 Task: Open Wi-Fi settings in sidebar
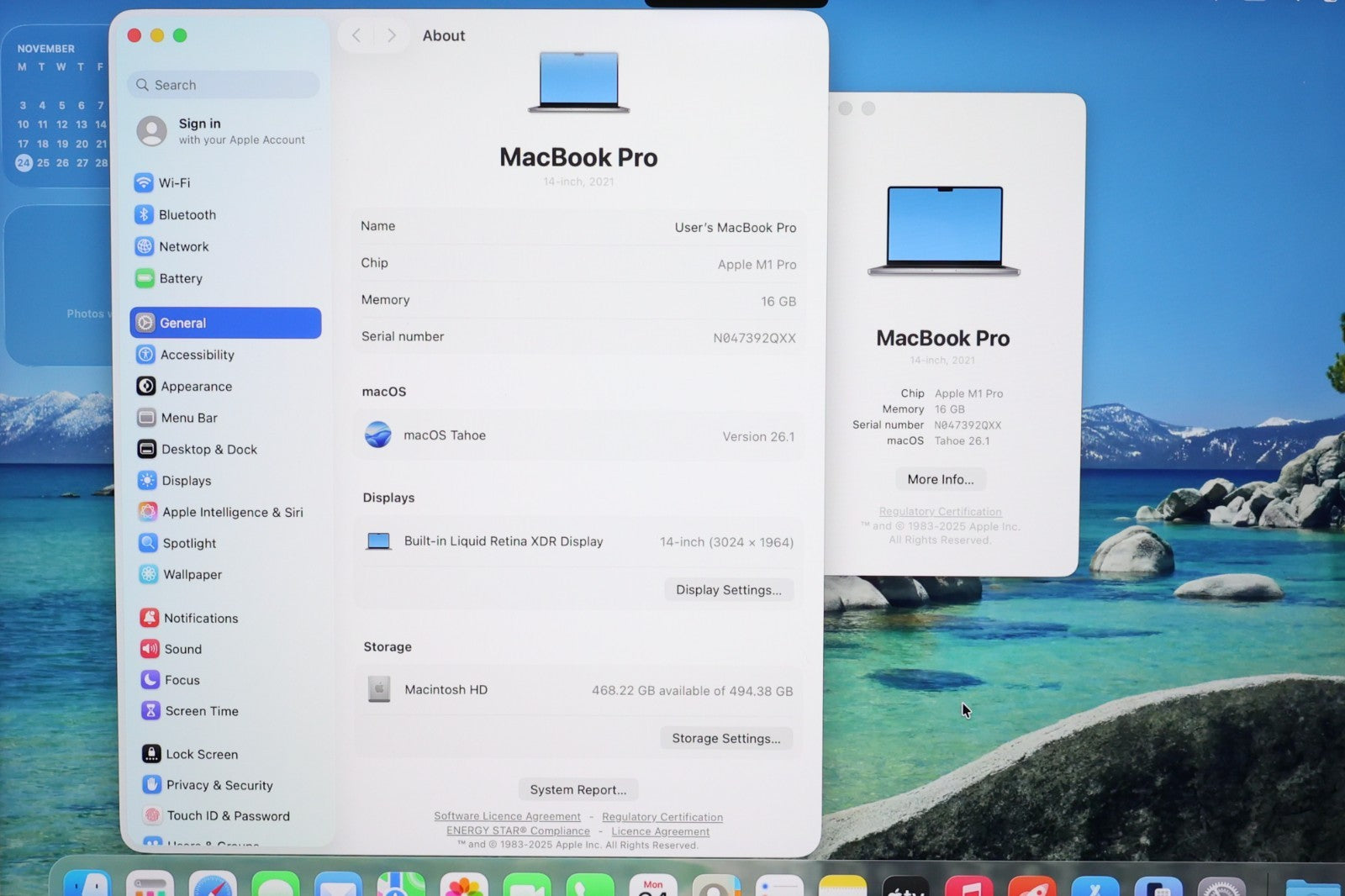[174, 182]
